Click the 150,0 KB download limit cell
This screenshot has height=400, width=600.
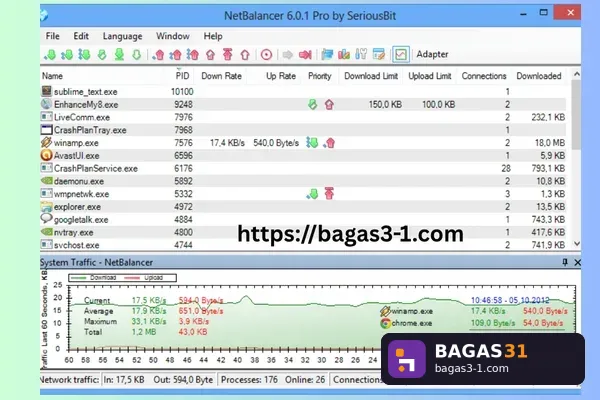click(385, 104)
